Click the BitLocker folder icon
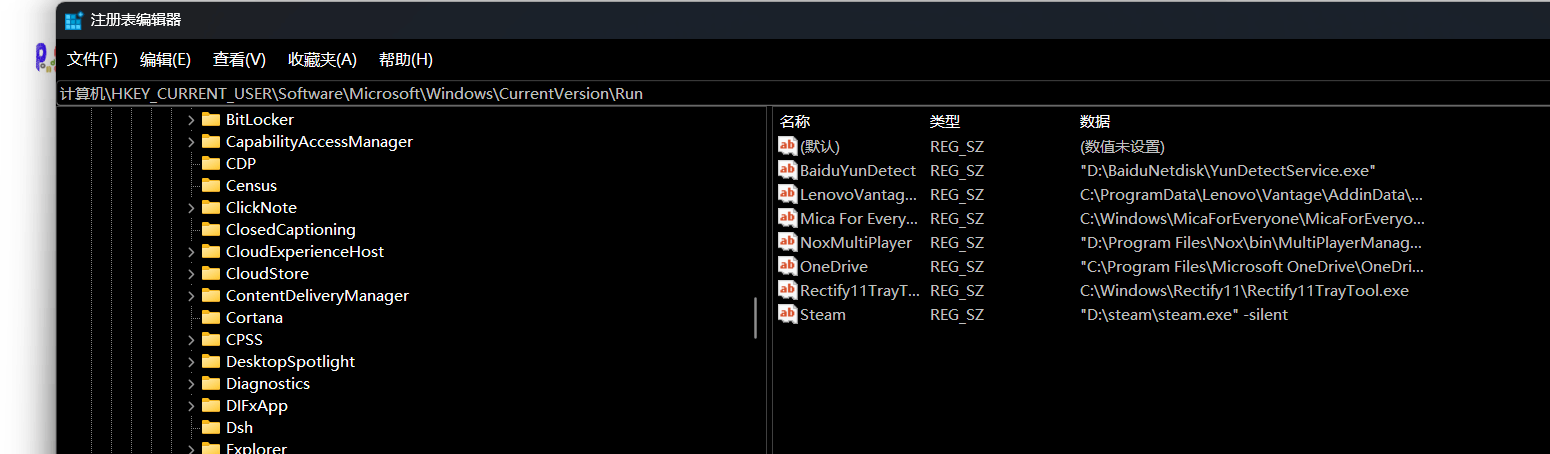The height and width of the screenshot is (454, 1550). click(x=210, y=119)
